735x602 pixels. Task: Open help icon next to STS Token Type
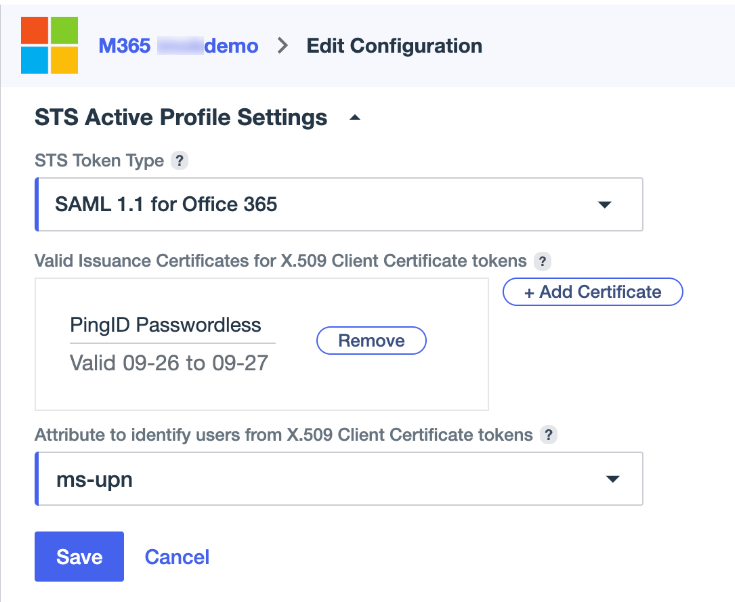point(180,161)
